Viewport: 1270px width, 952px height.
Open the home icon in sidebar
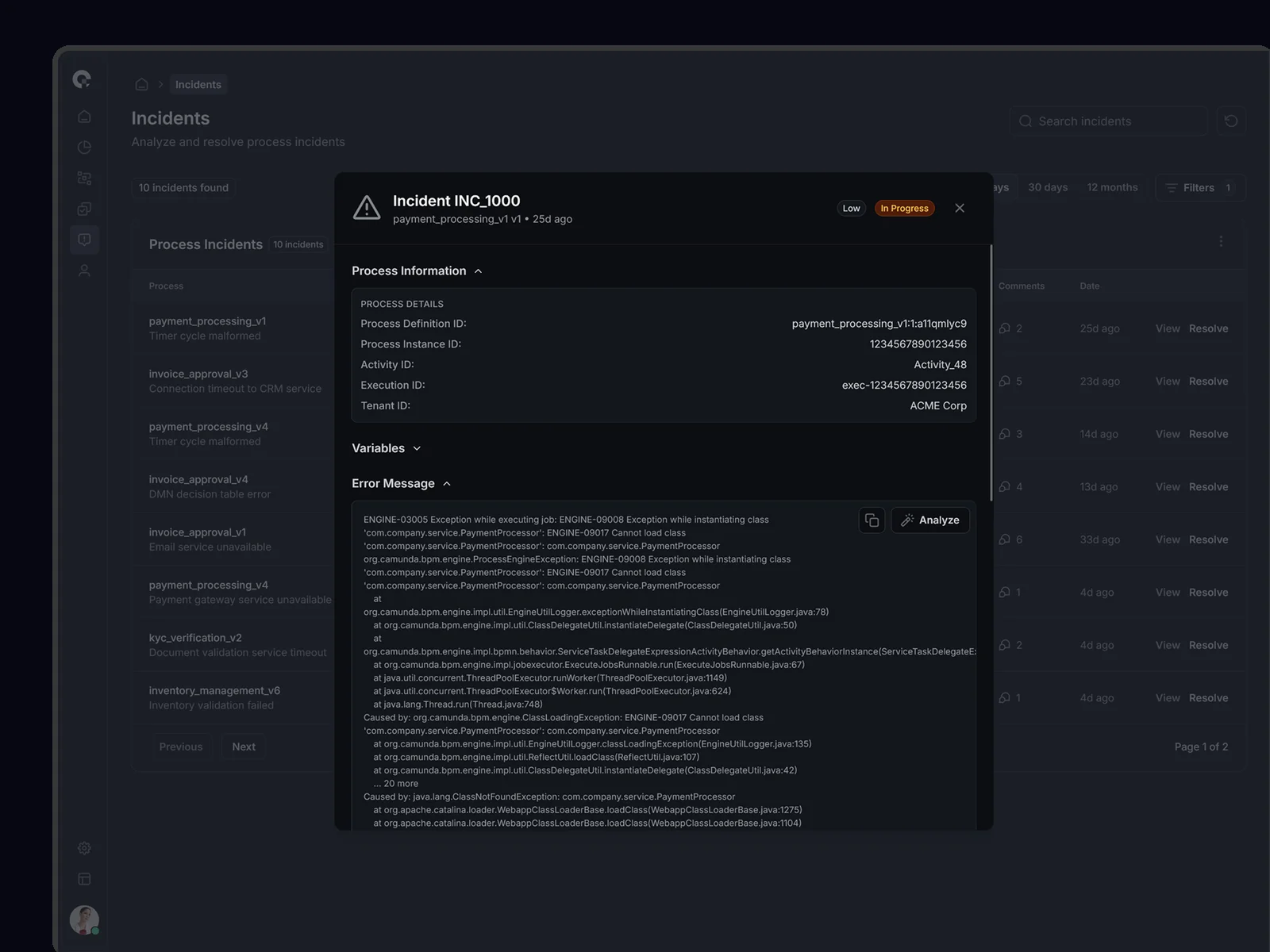point(84,117)
